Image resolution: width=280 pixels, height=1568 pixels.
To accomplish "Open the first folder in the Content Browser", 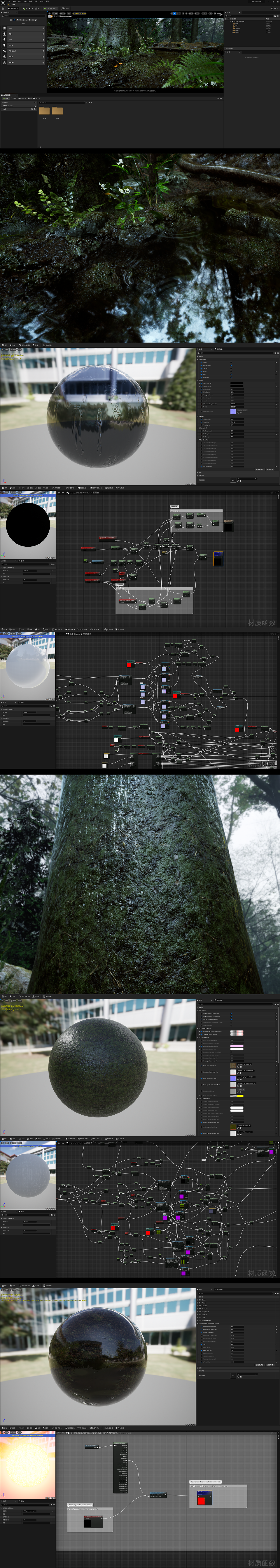I will click(44, 111).
